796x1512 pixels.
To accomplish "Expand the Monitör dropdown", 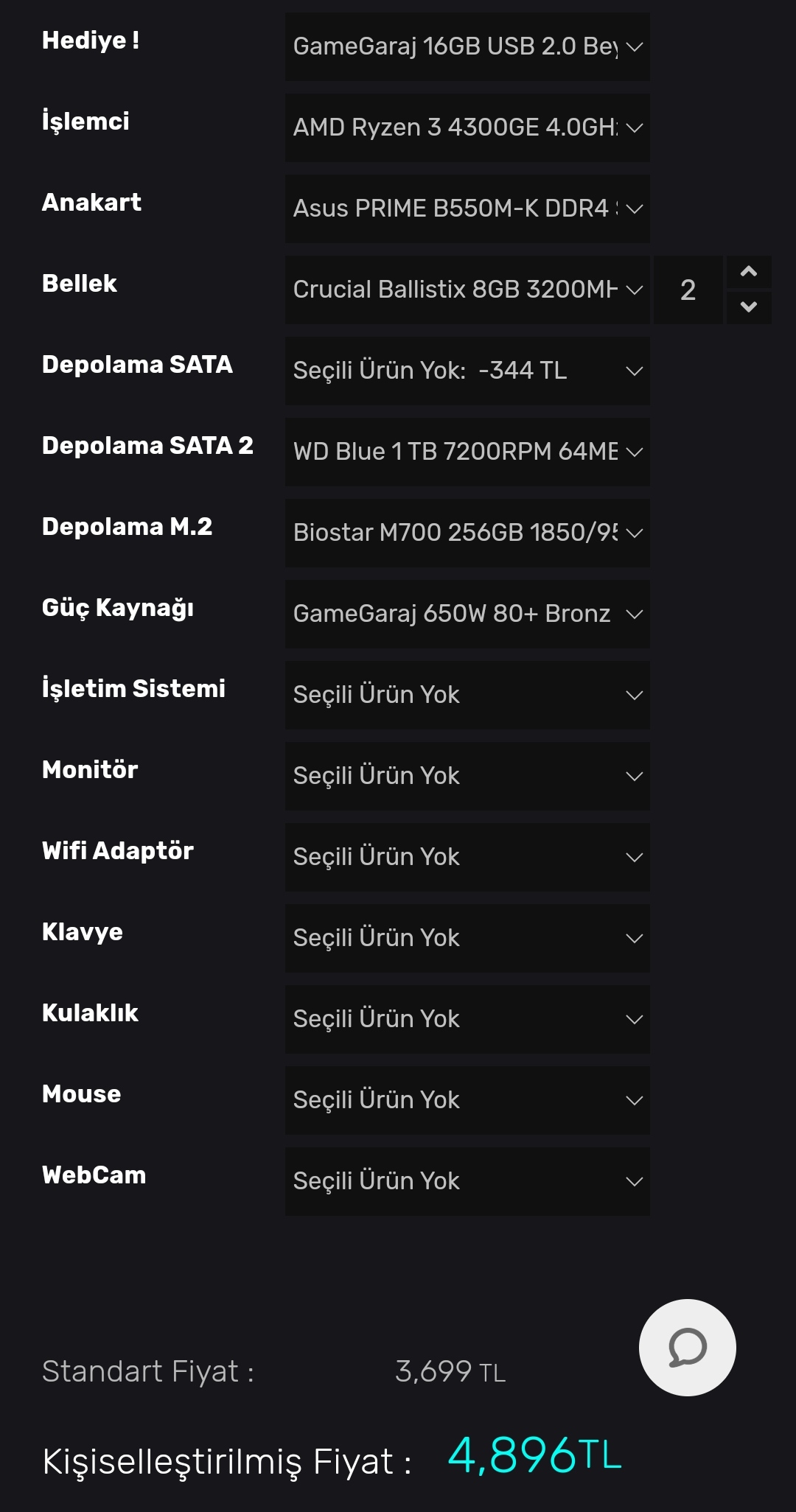I will coord(467,776).
